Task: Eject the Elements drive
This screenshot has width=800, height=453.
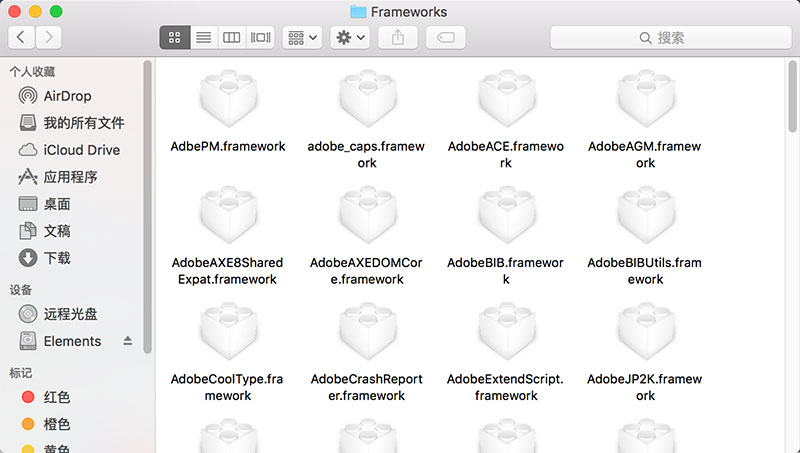Action: [x=128, y=341]
